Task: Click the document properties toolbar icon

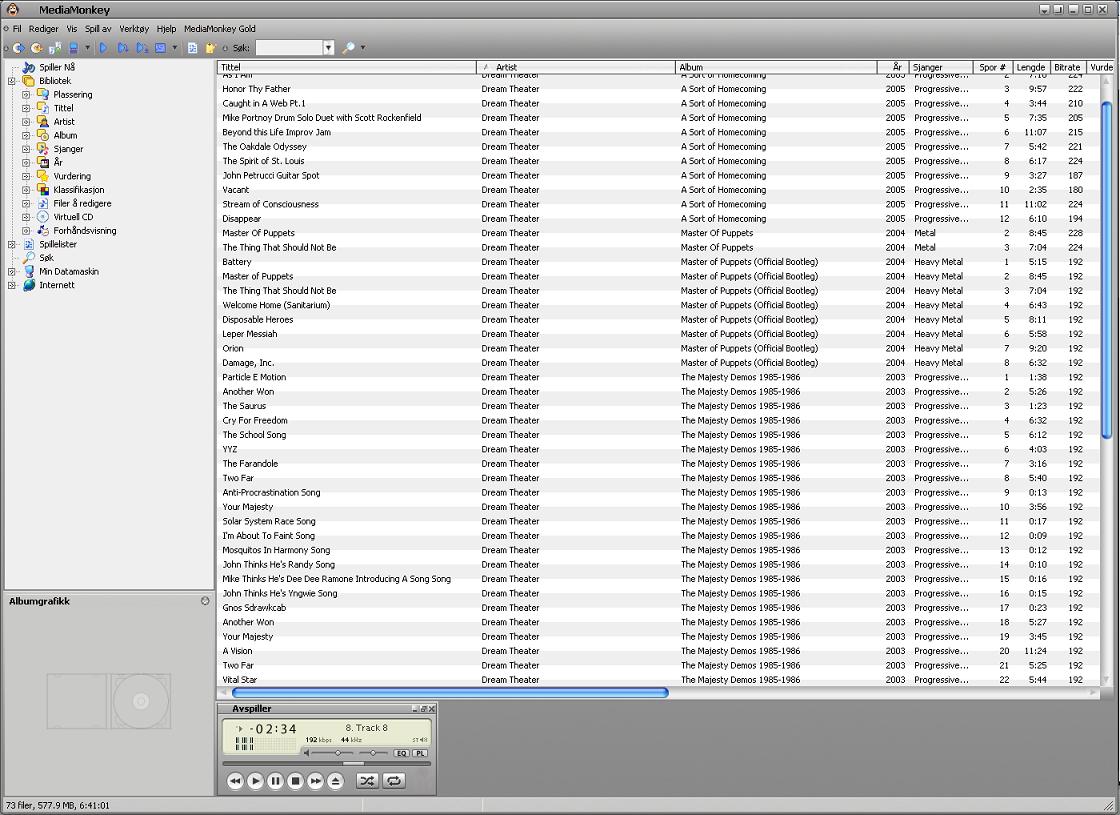Action: tap(192, 48)
